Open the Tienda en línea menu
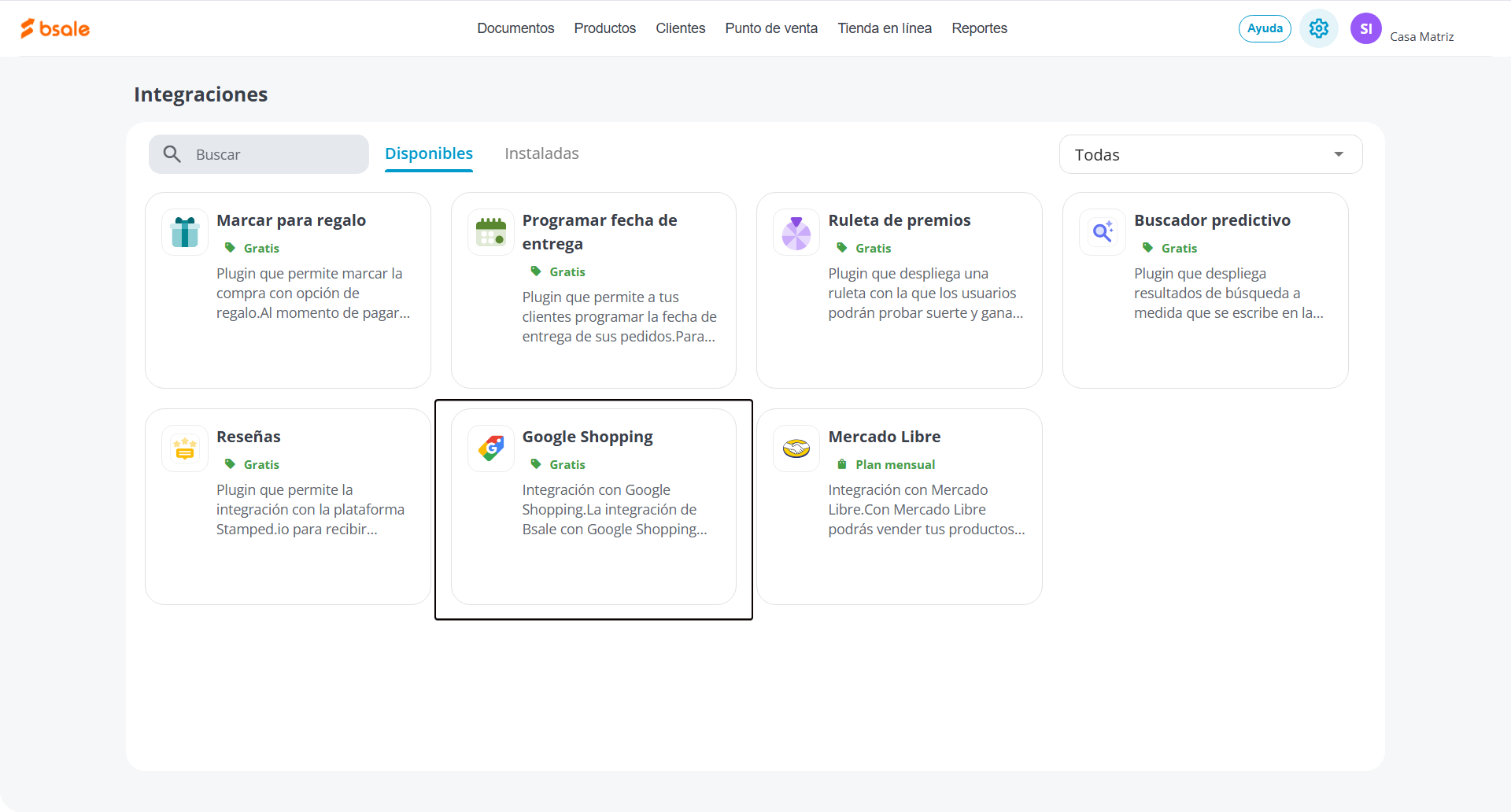The image size is (1511, 812). (x=885, y=28)
